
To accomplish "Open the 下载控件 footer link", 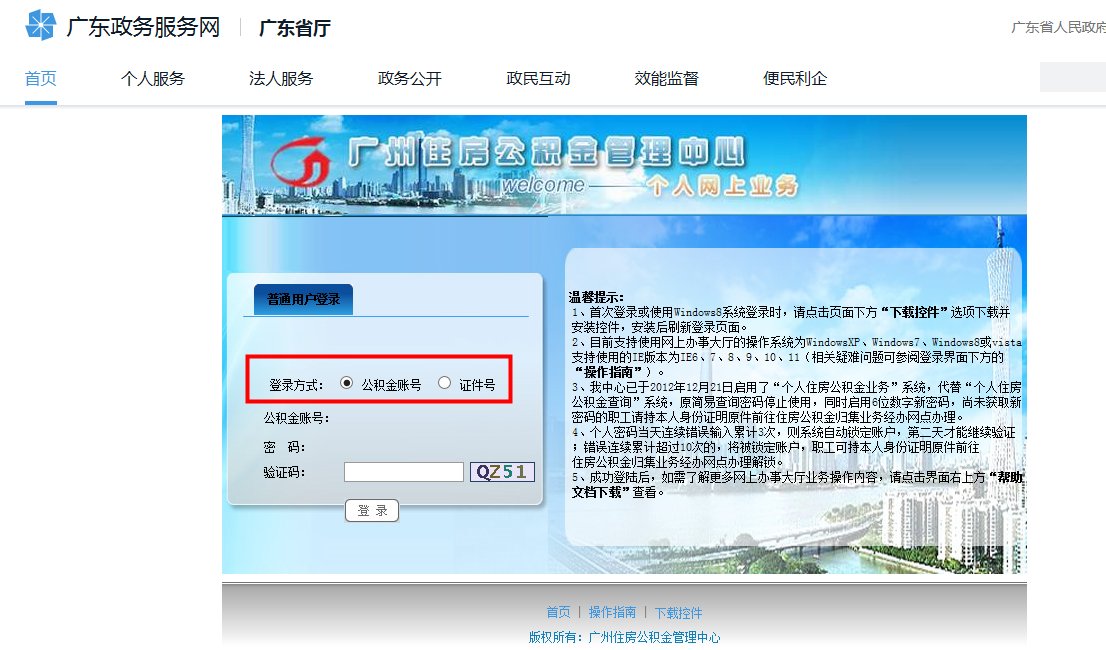I will (x=678, y=612).
